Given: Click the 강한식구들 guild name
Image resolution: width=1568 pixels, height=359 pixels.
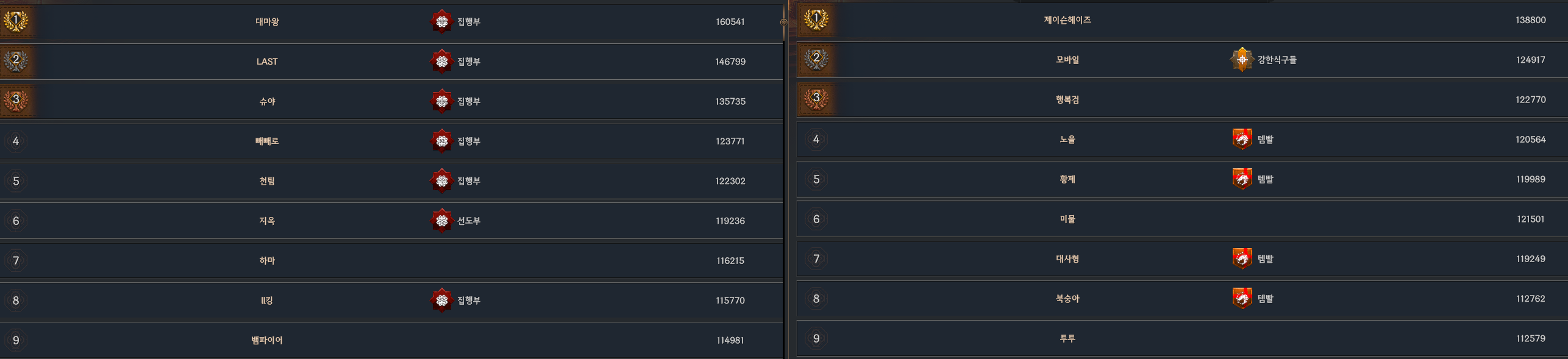Looking at the screenshot, I should click(1277, 60).
